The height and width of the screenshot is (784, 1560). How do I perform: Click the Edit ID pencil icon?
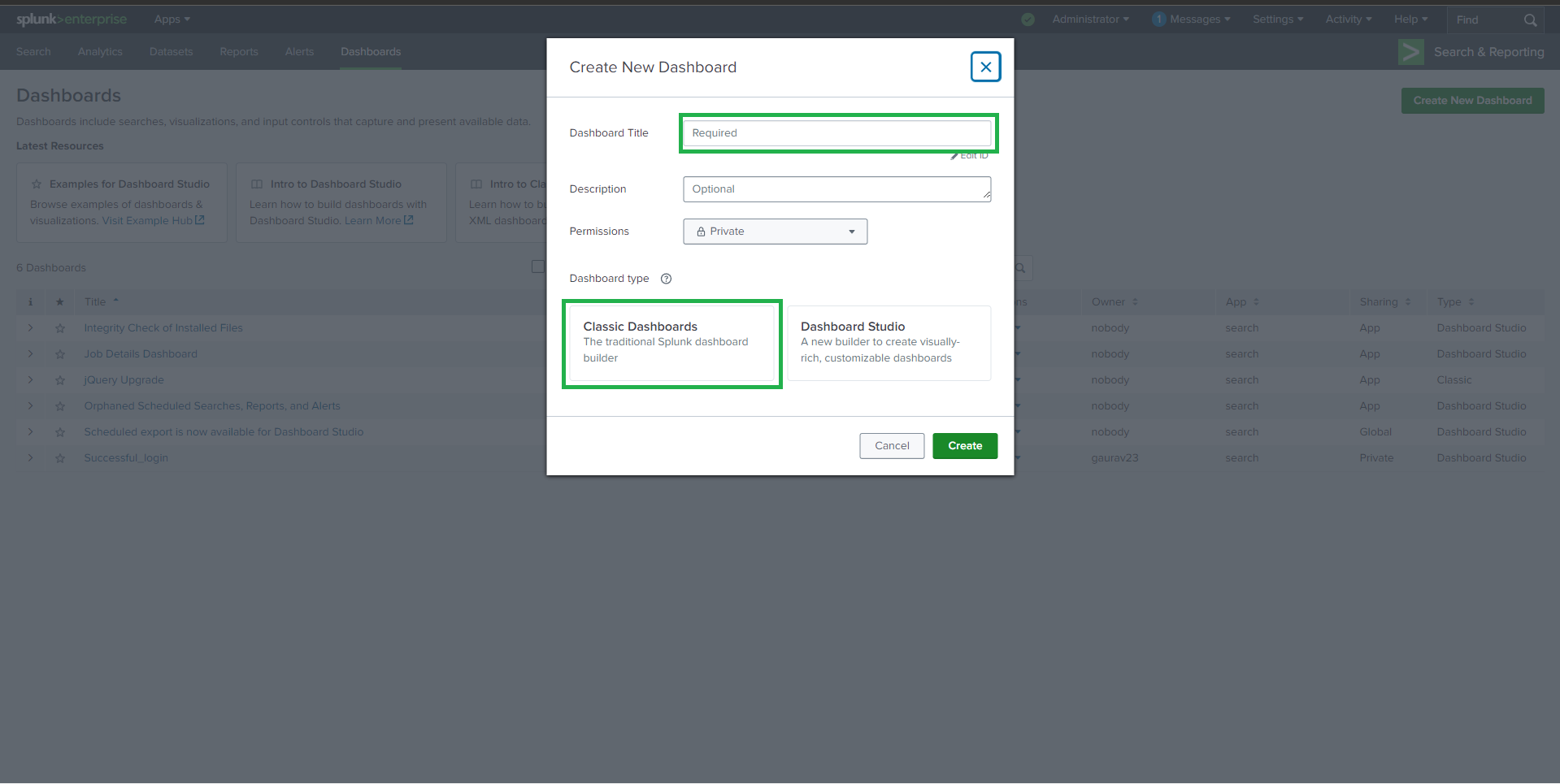[954, 156]
